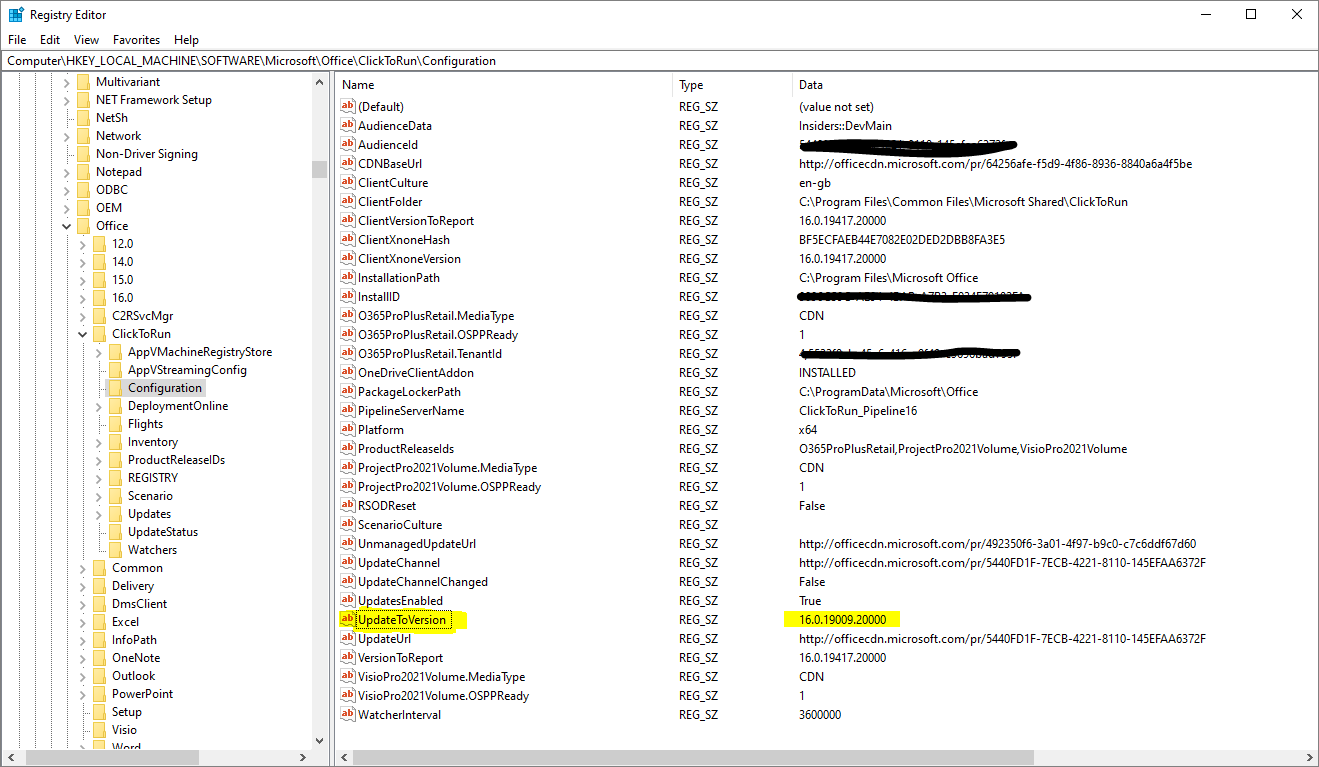Click the string icon for UpdatesEnabled
Screen dimensions: 1319x767
pyautogui.click(x=348, y=600)
